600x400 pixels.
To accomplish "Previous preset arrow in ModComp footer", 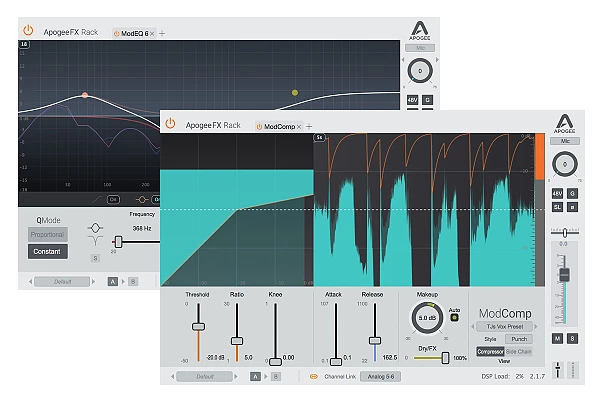I will (173, 377).
